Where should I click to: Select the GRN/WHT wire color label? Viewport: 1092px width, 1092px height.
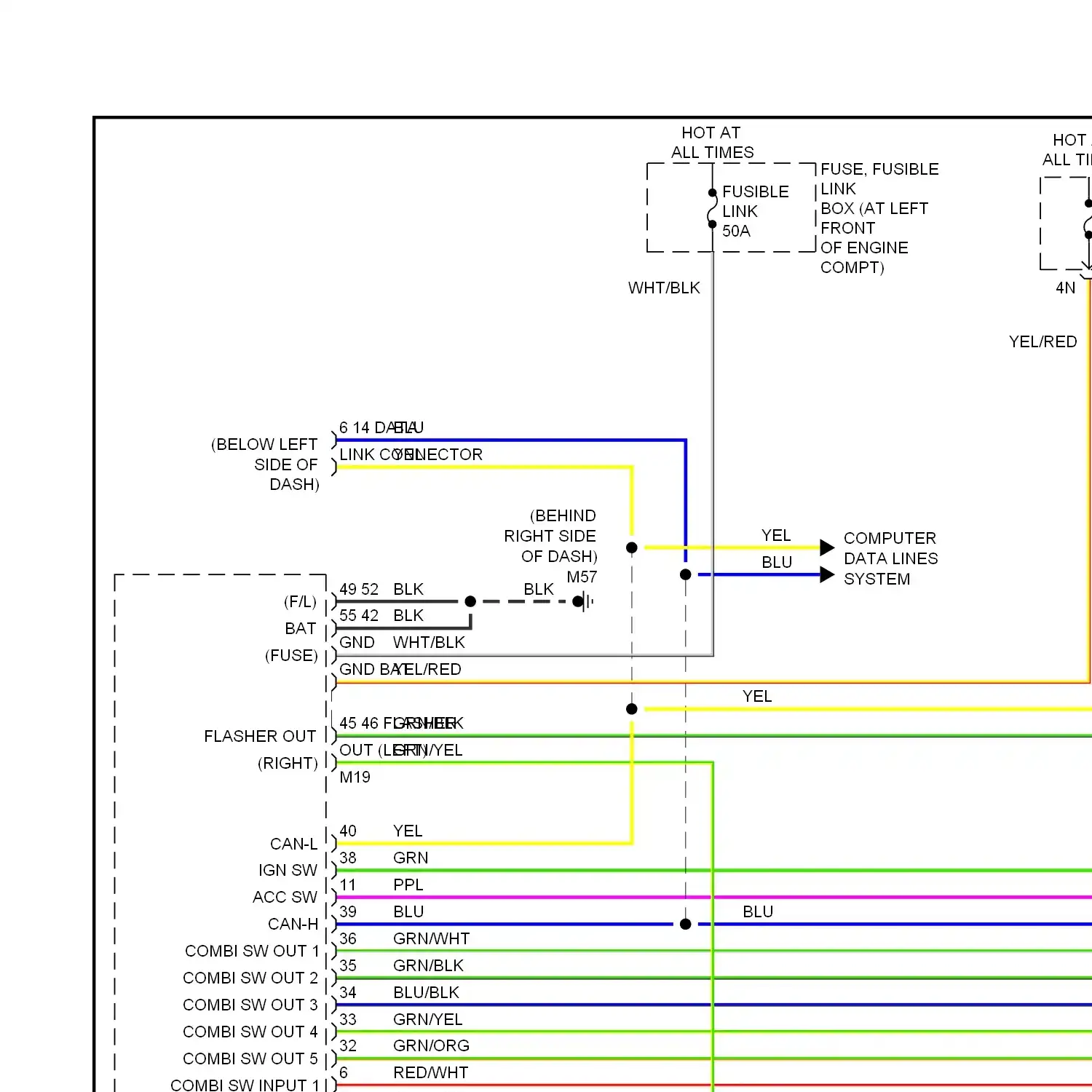click(x=431, y=939)
